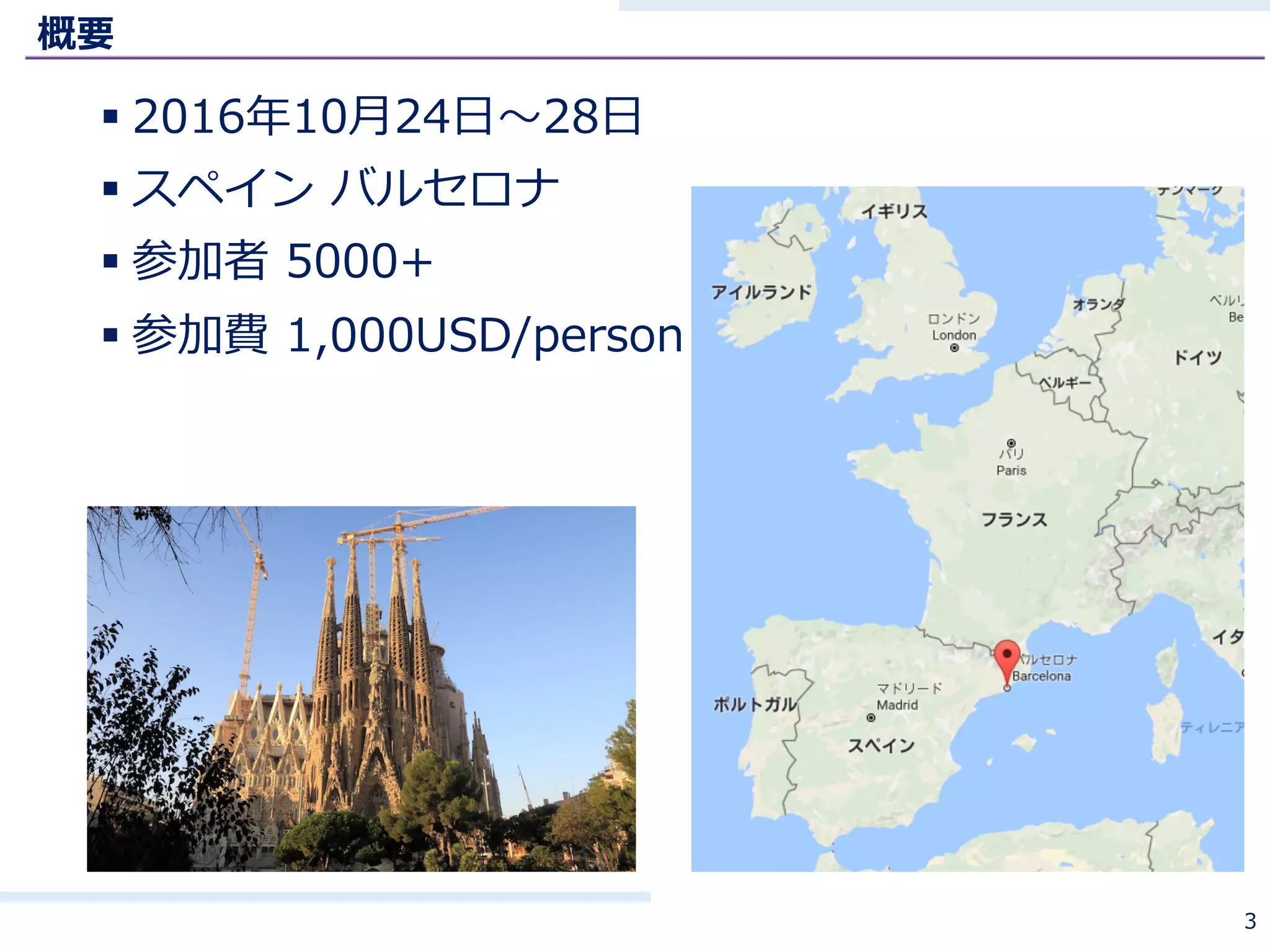This screenshot has width=1270, height=952.
Task: Click the ドイツ country label
Action: 1198,357
